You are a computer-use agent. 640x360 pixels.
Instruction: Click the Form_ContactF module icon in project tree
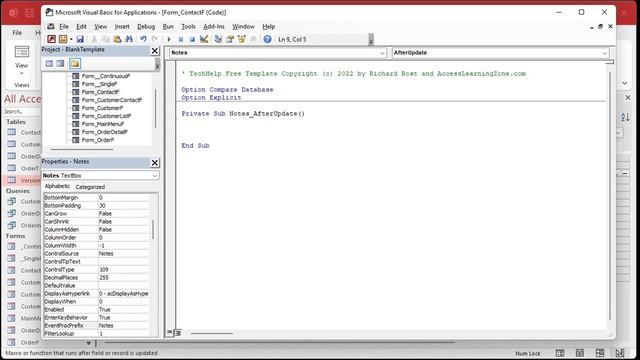click(76, 92)
